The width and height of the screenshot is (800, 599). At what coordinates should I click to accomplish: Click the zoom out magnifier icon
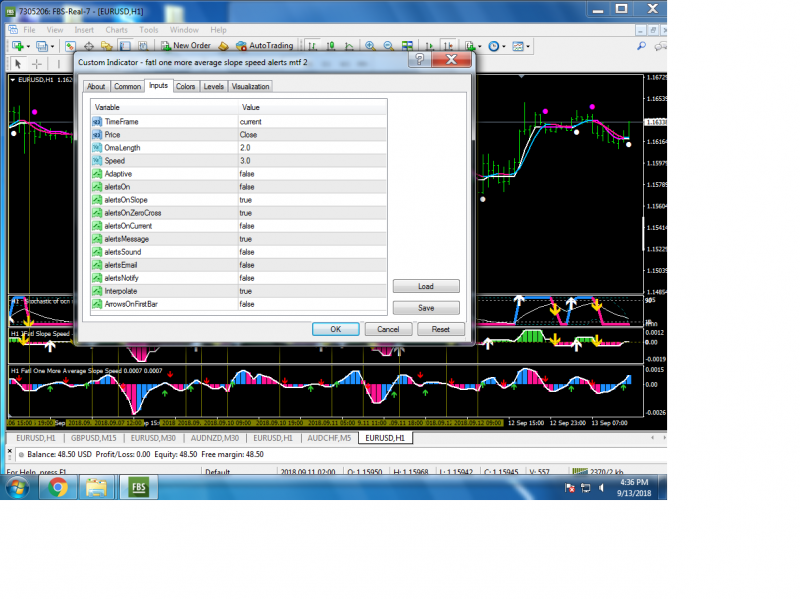tap(388, 46)
